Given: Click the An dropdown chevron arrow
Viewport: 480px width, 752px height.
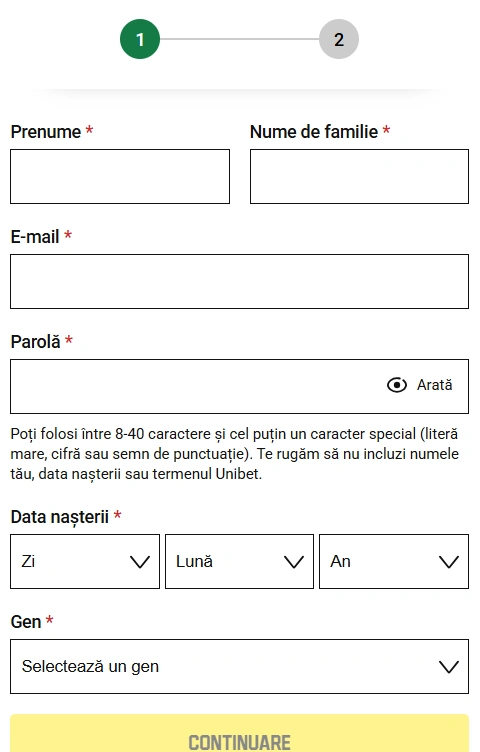Looking at the screenshot, I should pos(449,562).
